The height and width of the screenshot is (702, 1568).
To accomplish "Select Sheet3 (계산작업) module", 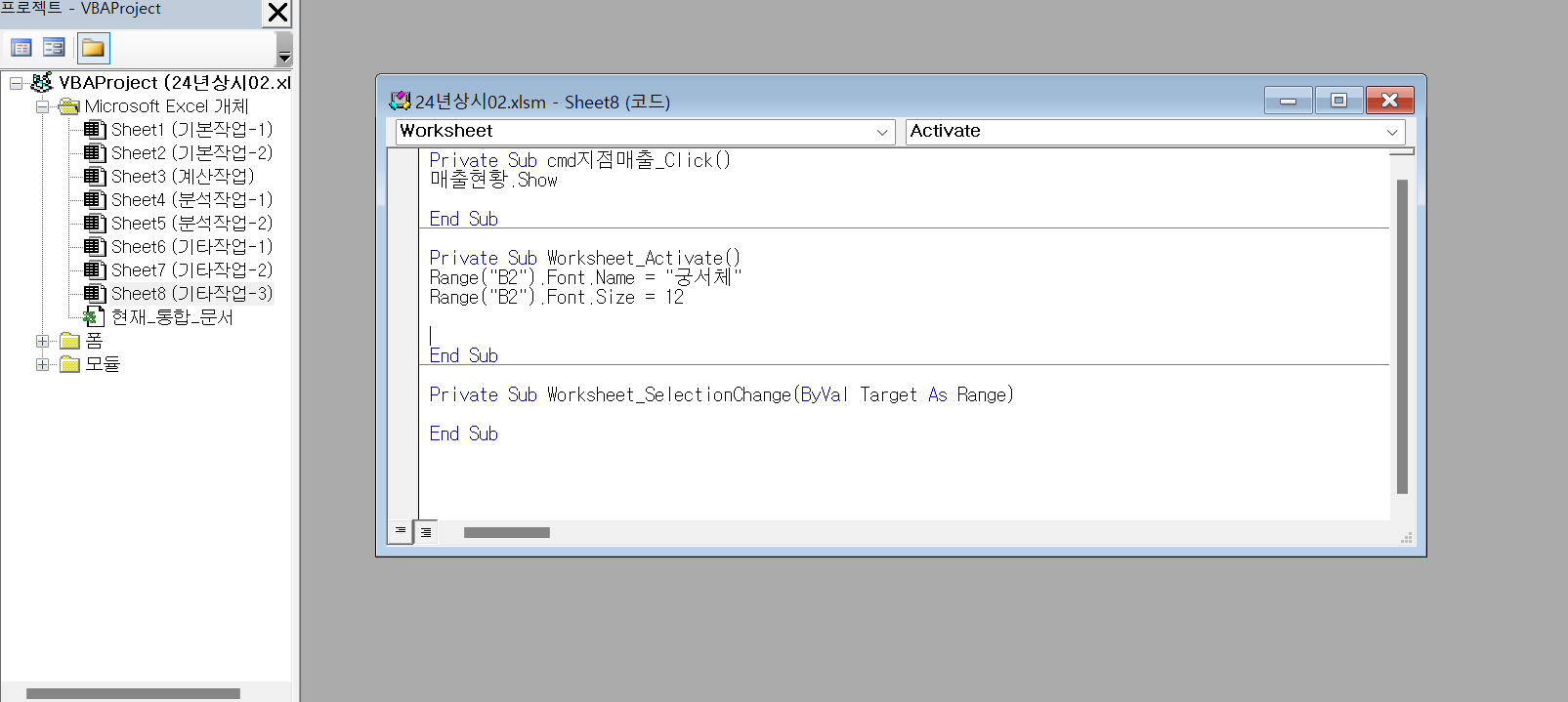I will click(182, 177).
